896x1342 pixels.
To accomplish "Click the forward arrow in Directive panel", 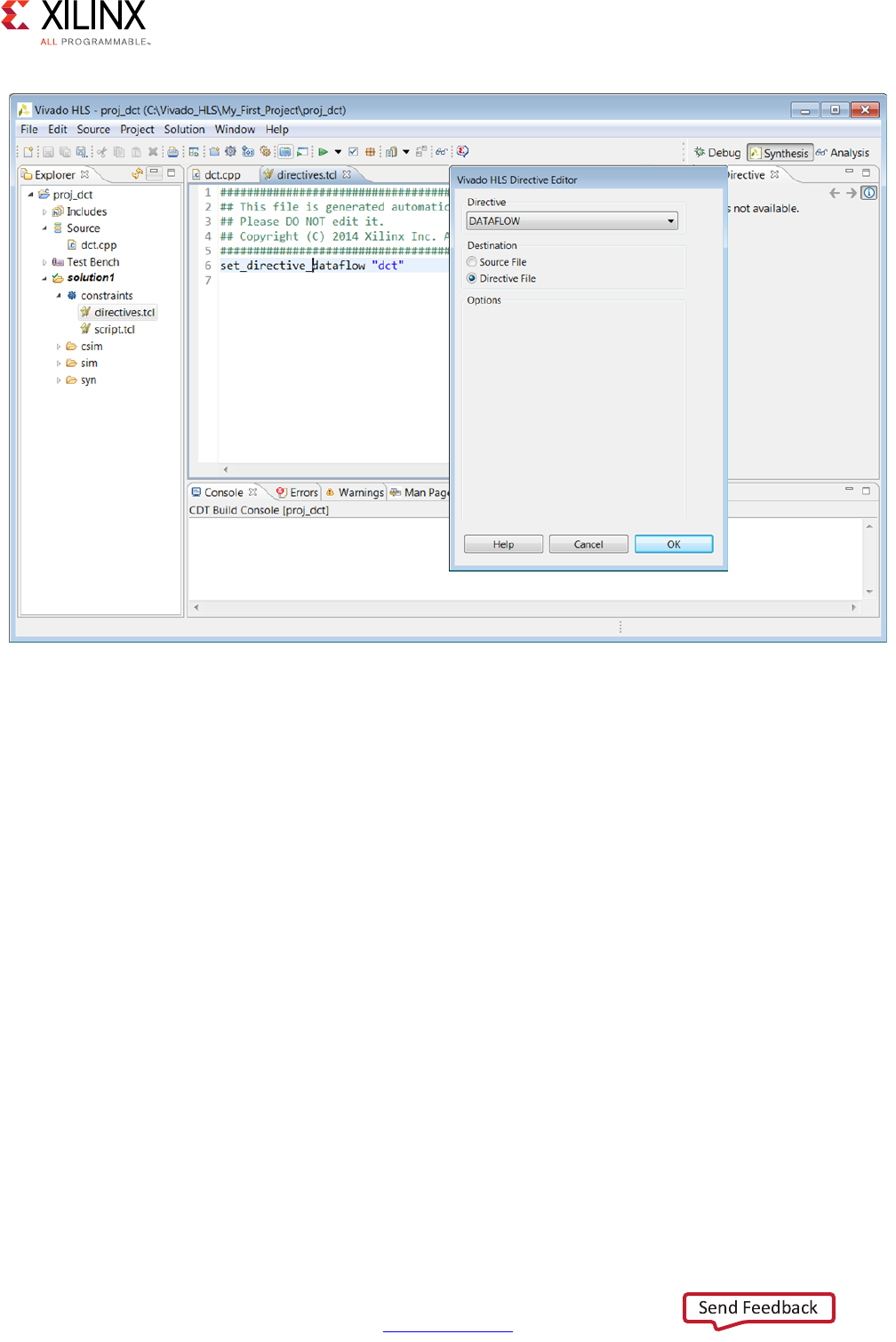I will tap(852, 193).
